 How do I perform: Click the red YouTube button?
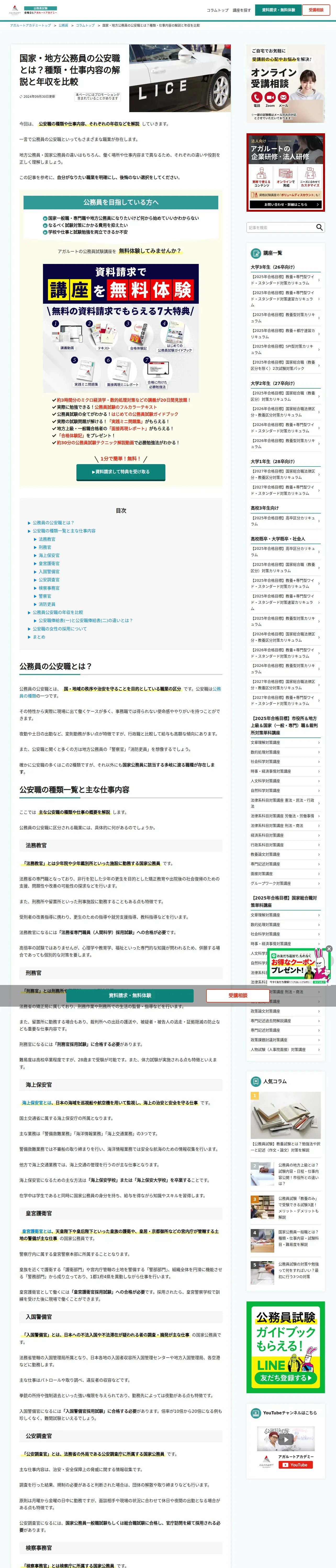coord(296,1465)
